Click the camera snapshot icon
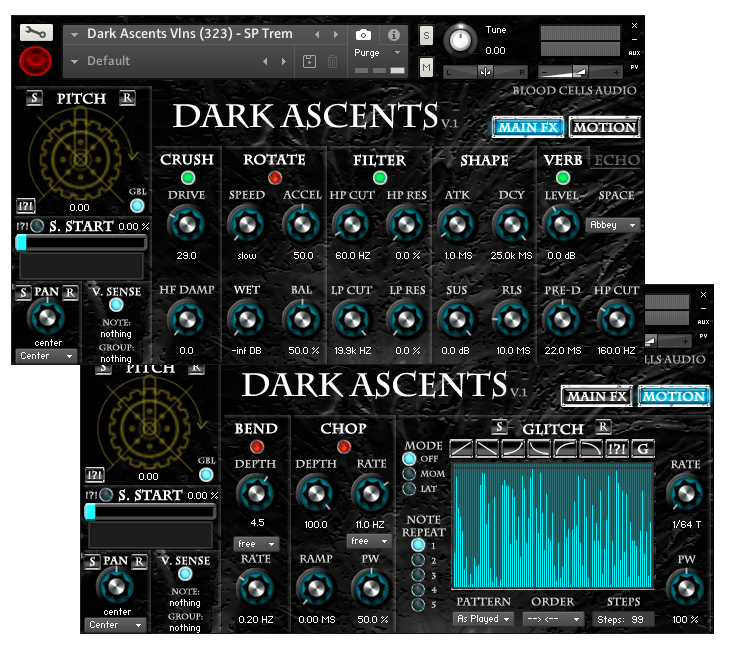 pos(364,34)
